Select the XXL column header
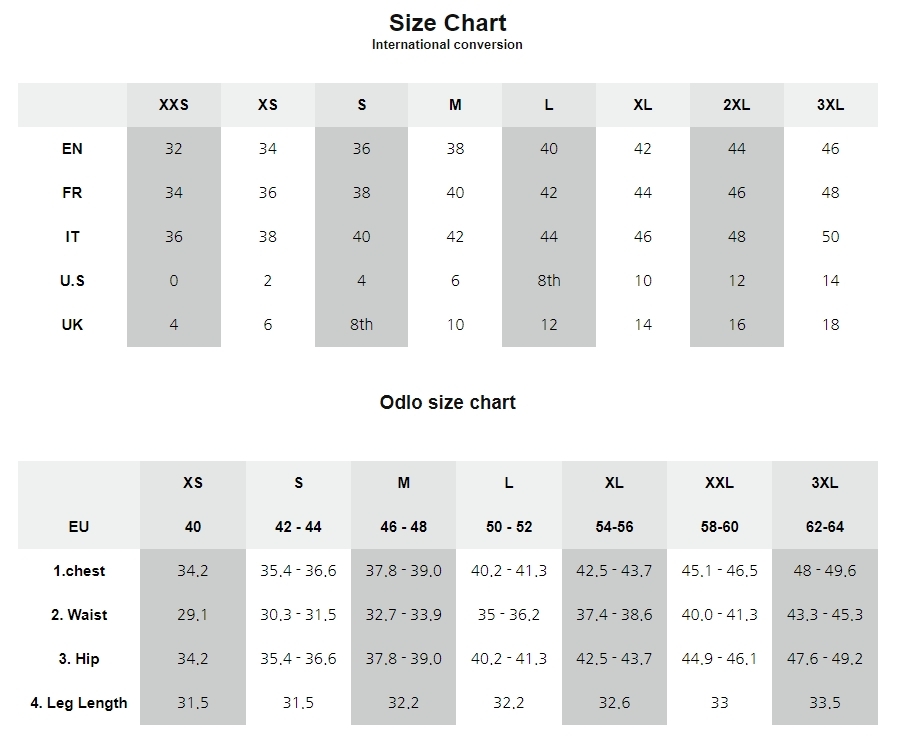This screenshot has width=911, height=744. point(719,483)
